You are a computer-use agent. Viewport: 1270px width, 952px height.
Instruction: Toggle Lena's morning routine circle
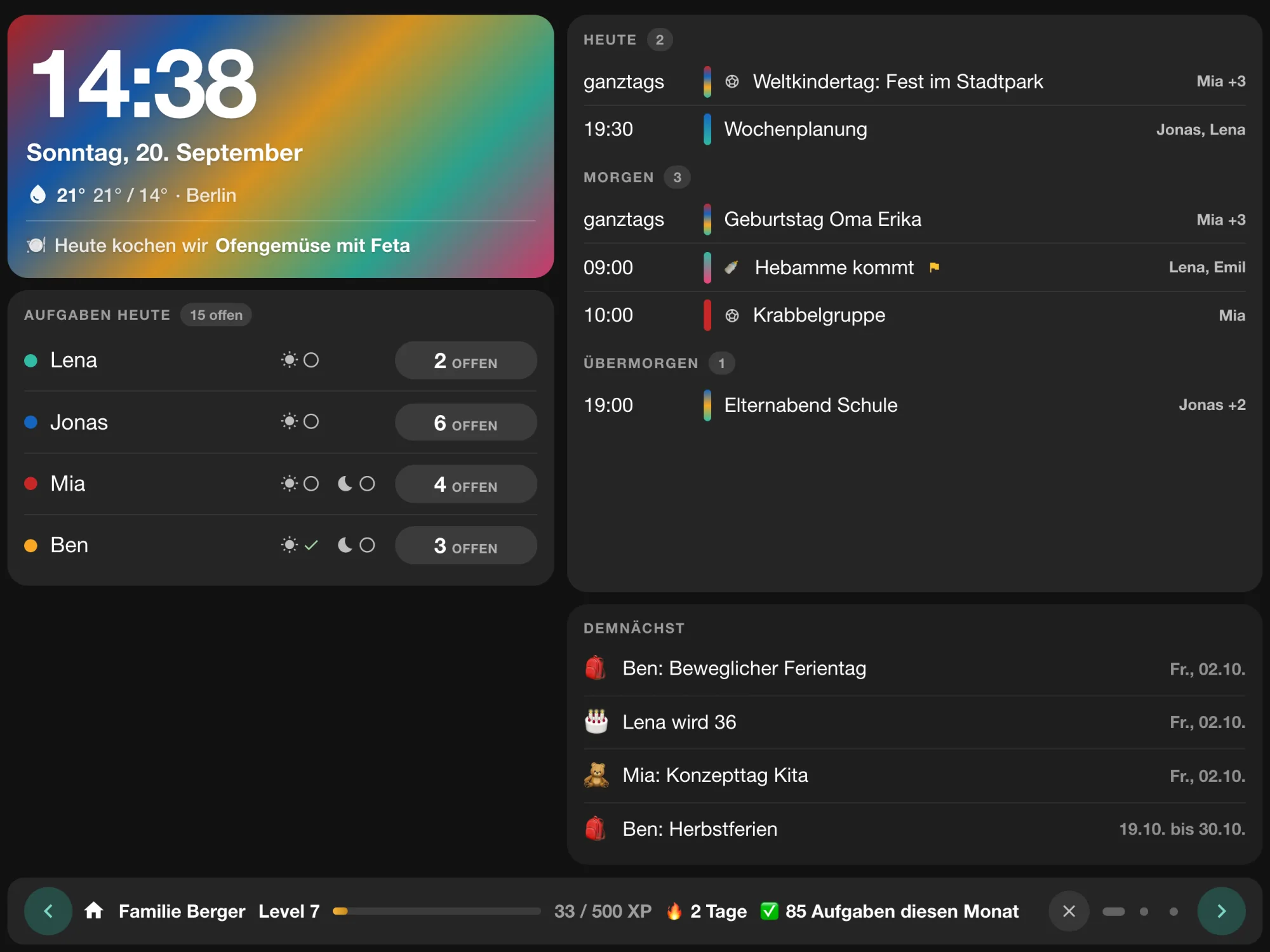click(311, 360)
